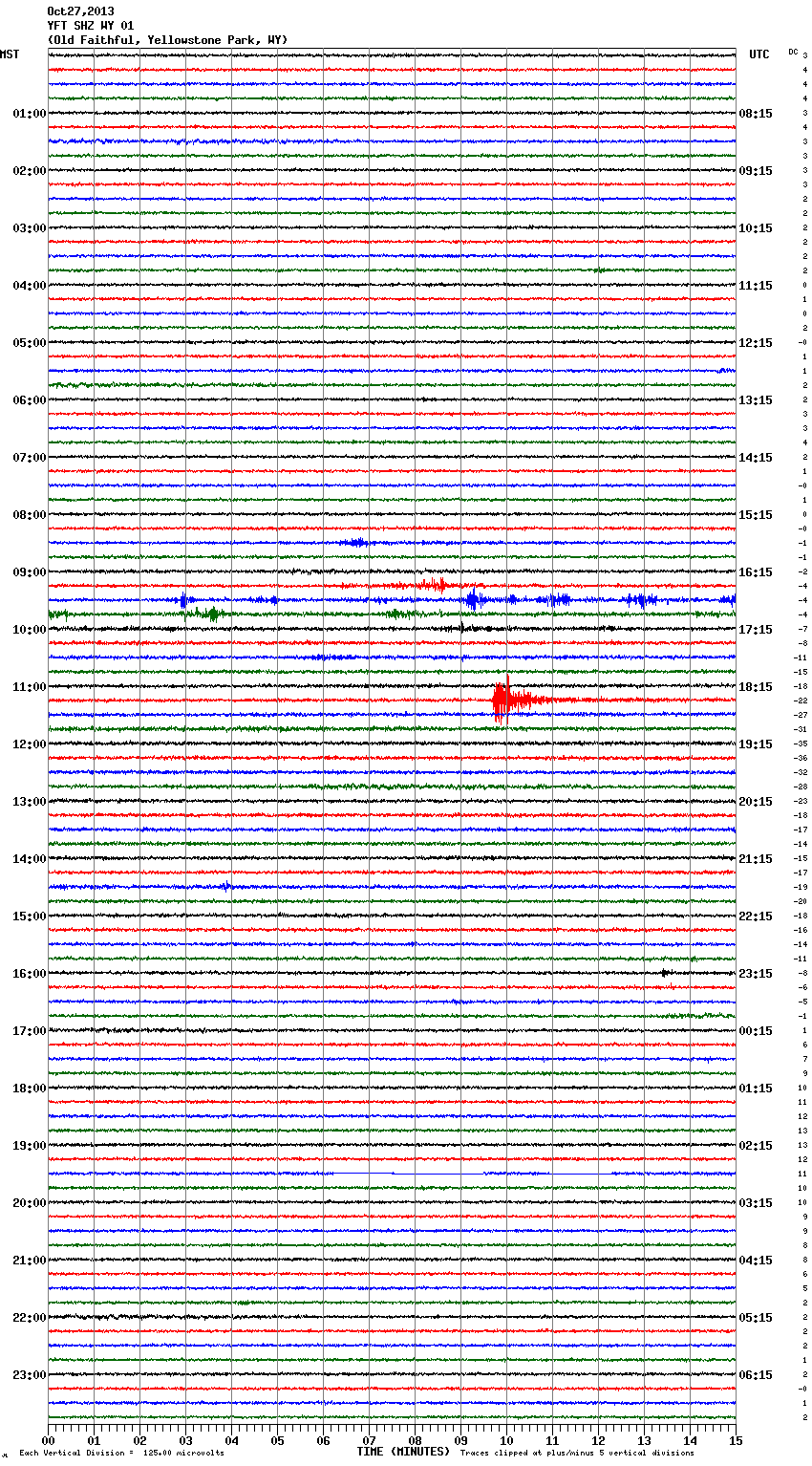Viewport: 812px width, 1466px height.
Task: Click the 10:15 UTC row label
Action: [x=756, y=228]
